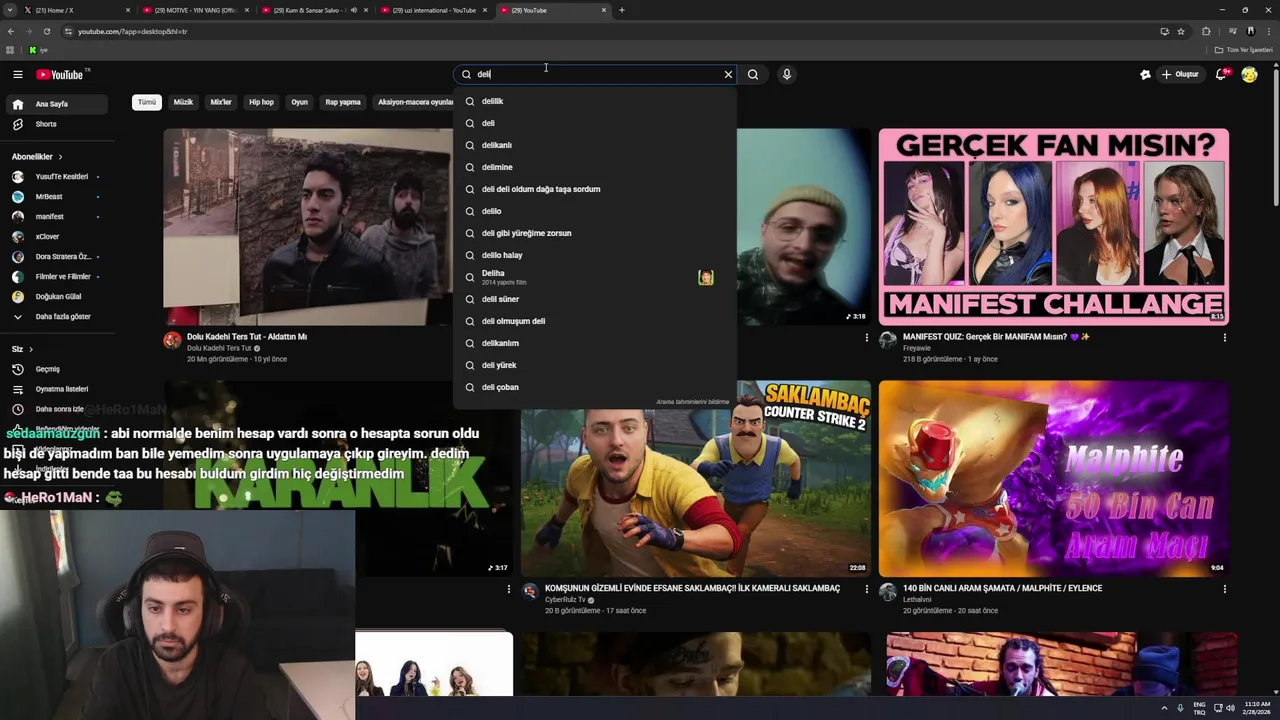Open the Tüm Yer İşaretleri bookmarks folder
Screen dimensions: 1280x720
click(1244, 50)
